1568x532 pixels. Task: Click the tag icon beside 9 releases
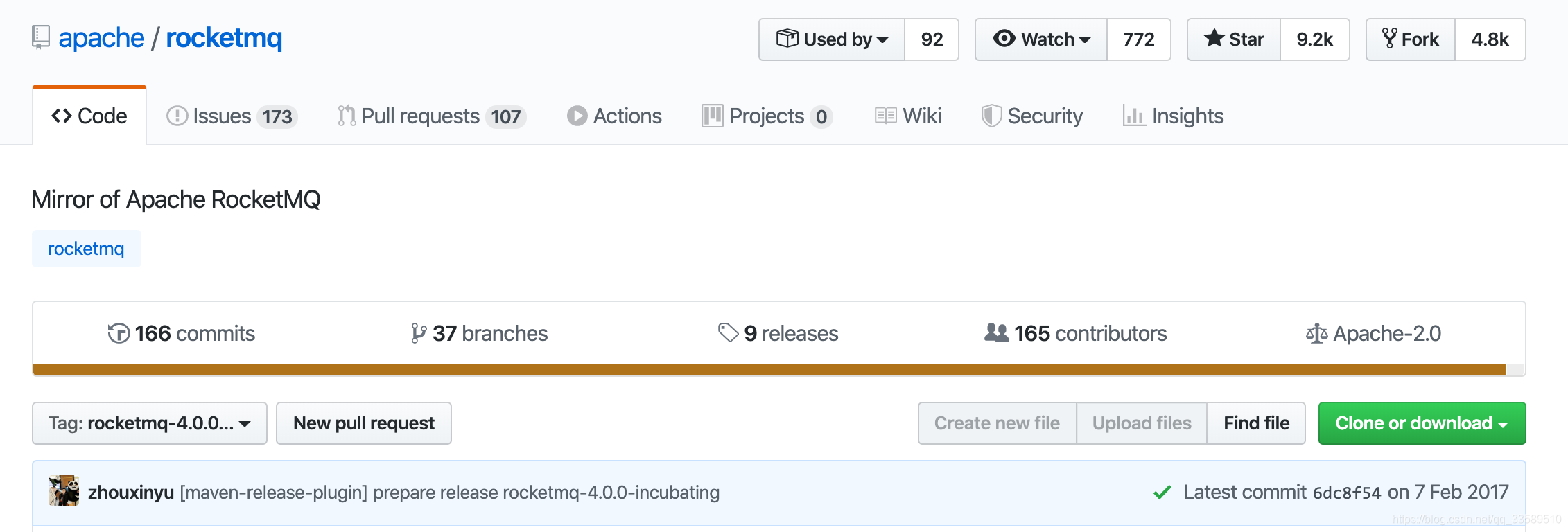tap(728, 333)
